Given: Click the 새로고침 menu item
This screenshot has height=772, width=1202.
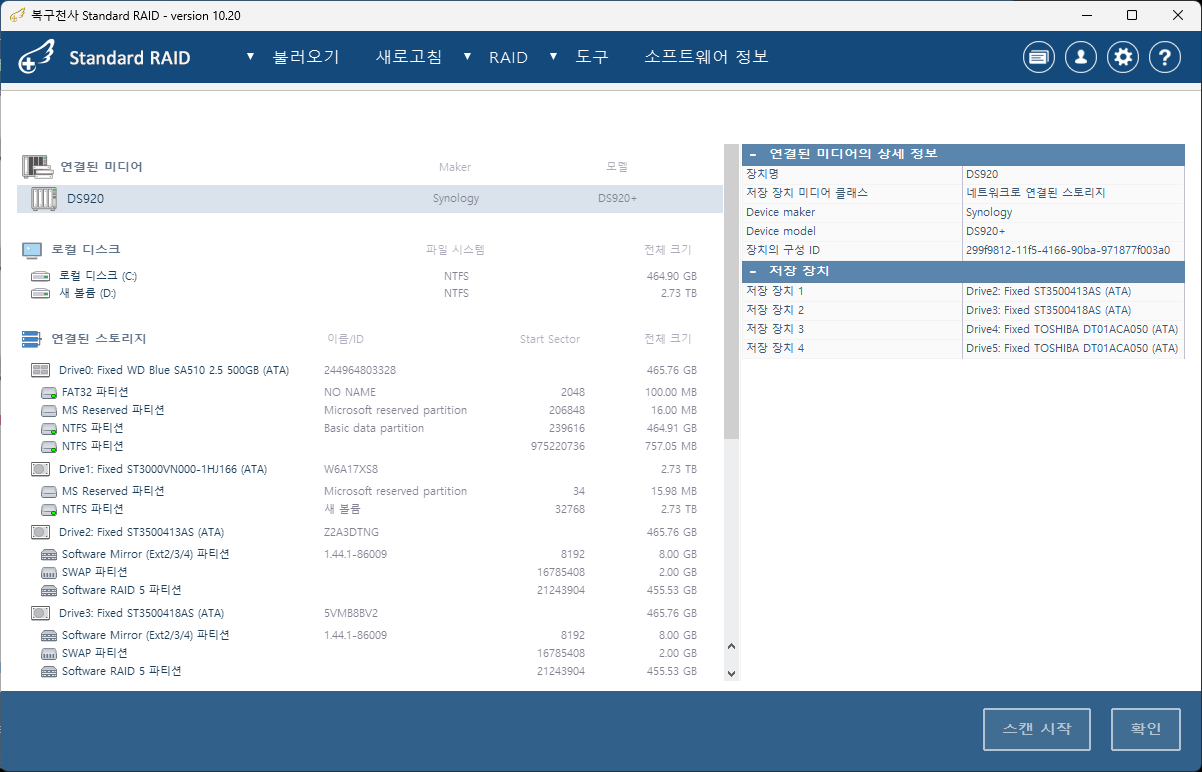Looking at the screenshot, I should coord(408,57).
